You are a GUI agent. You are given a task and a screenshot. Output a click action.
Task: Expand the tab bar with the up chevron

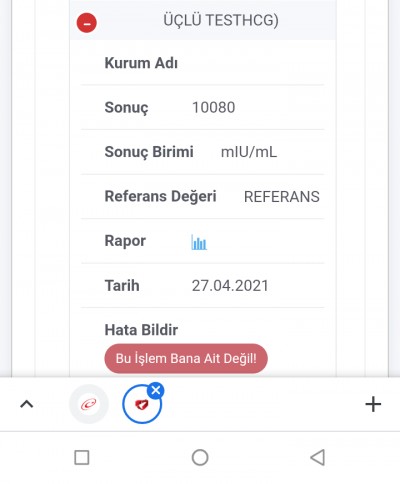click(27, 404)
